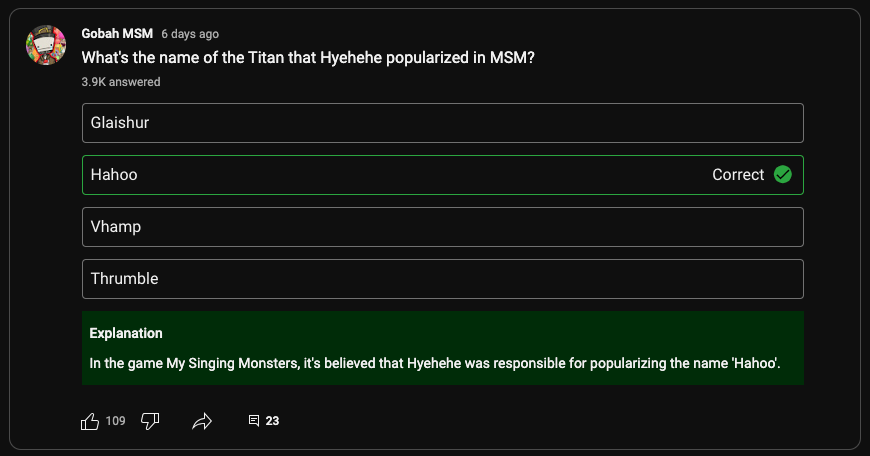Select the Glaishur answer option
This screenshot has width=870, height=456.
point(442,123)
